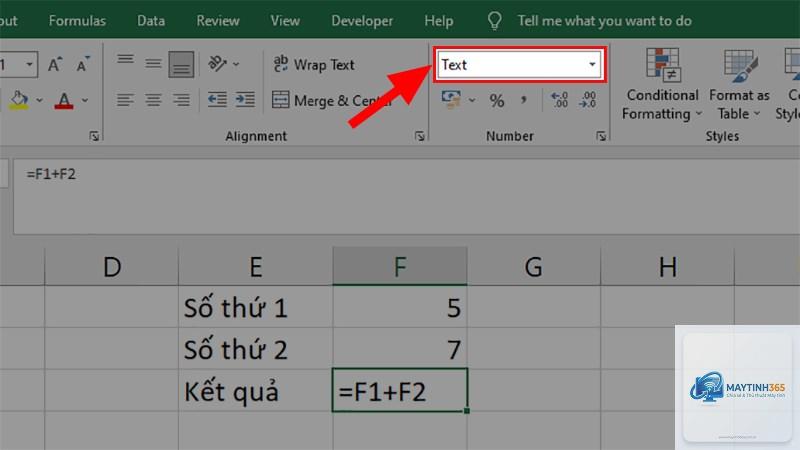The width and height of the screenshot is (800, 450).
Task: Expand the orientation options arrow
Action: 236,64
